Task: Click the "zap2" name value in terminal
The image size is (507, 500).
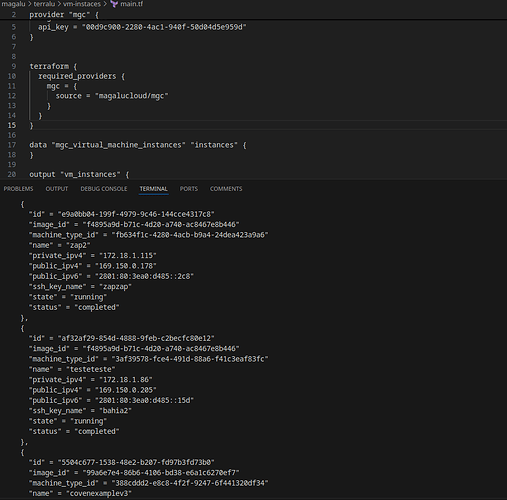Action: (x=78, y=245)
